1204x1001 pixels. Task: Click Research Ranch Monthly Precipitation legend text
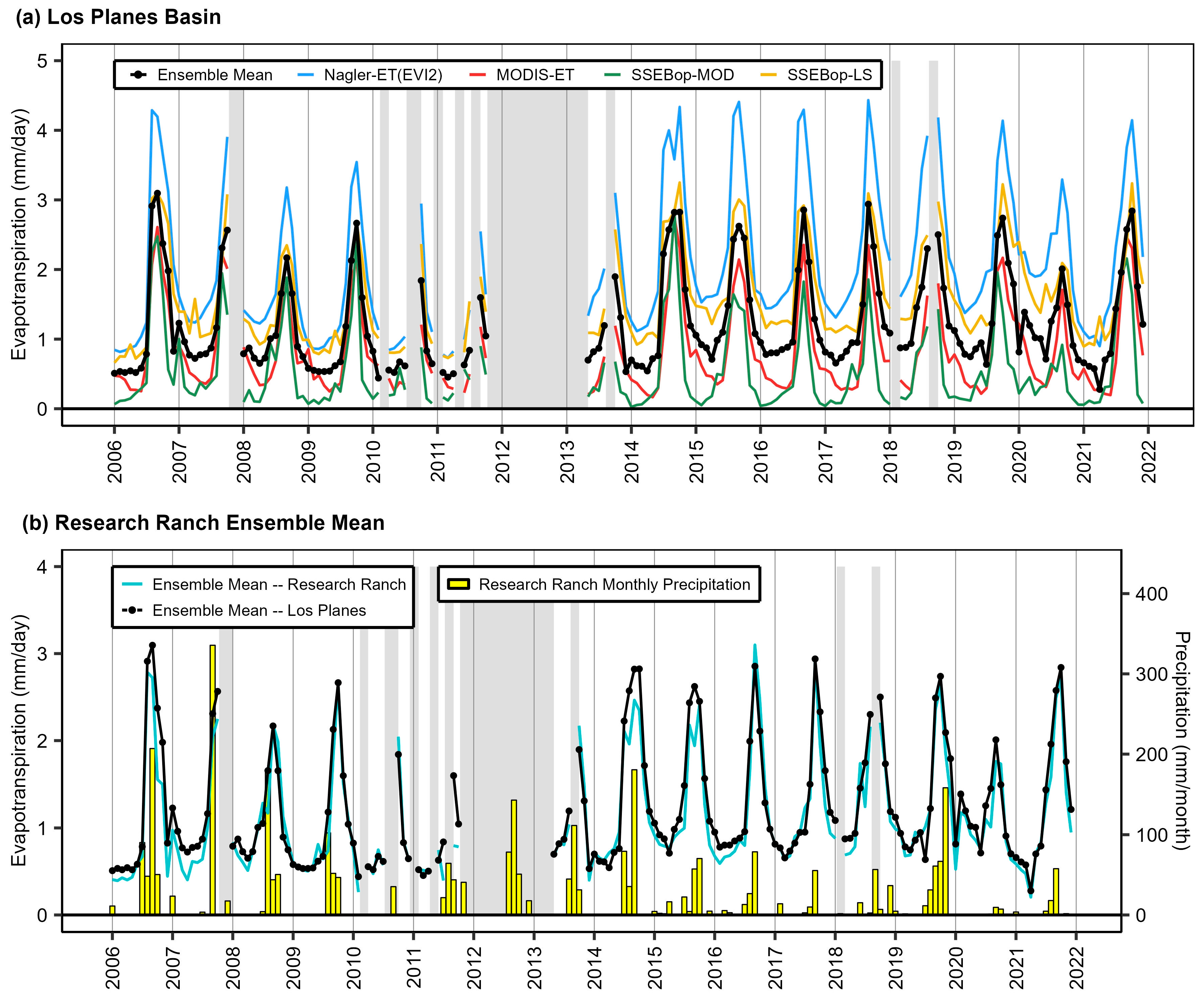(614, 584)
